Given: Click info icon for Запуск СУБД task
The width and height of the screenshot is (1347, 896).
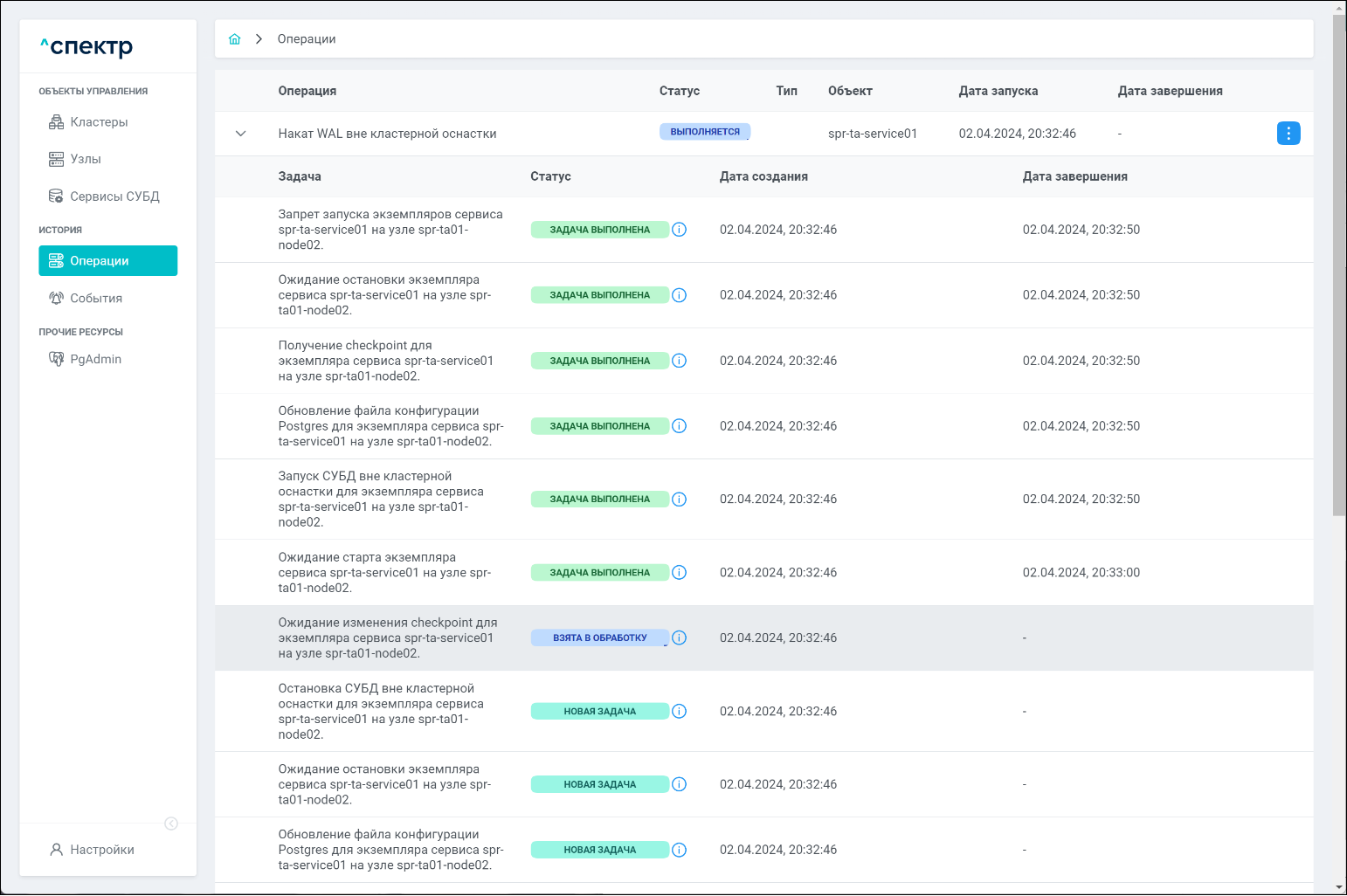Looking at the screenshot, I should 679,500.
